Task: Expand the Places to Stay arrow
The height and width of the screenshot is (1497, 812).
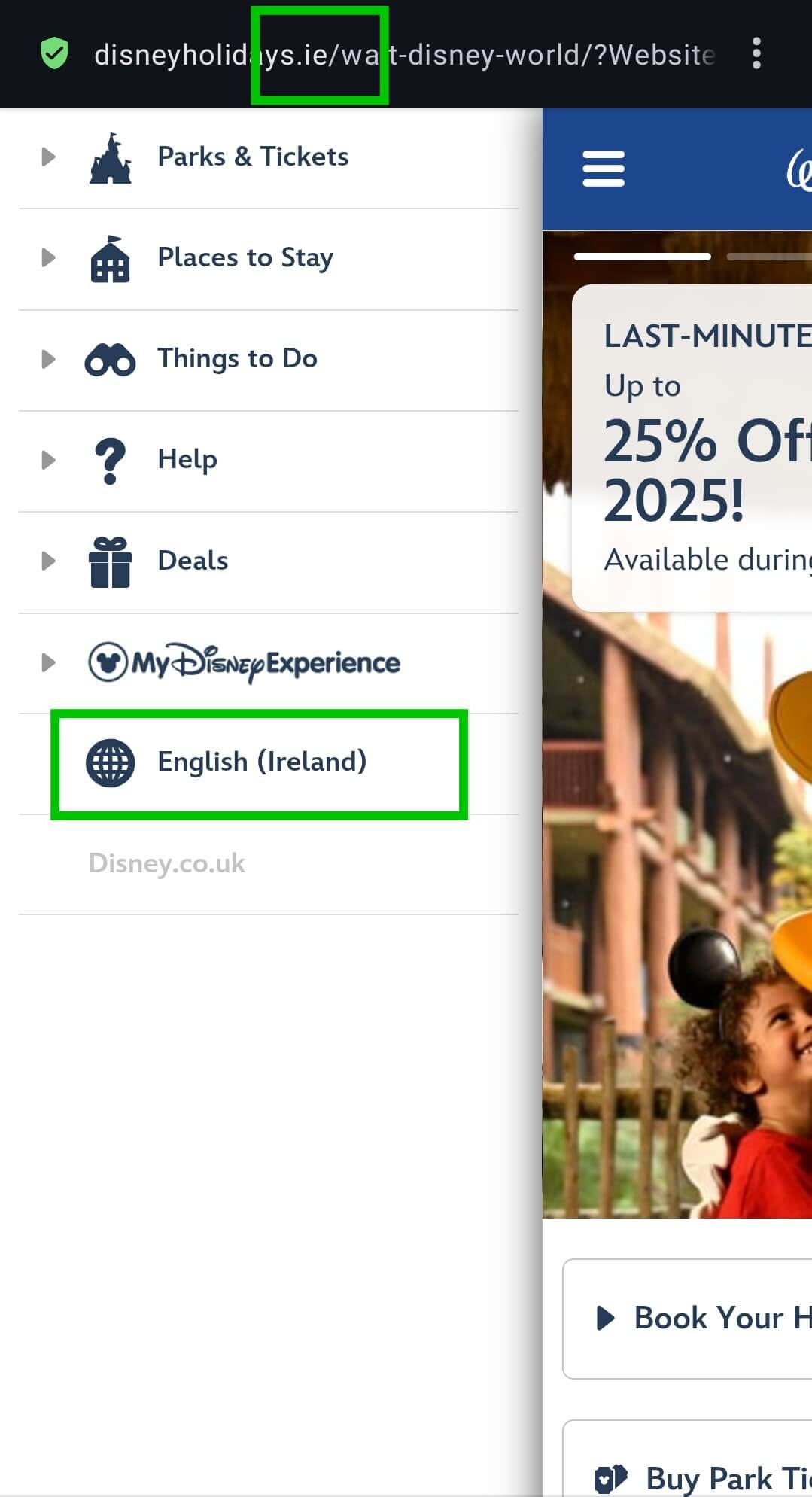Action: click(48, 257)
